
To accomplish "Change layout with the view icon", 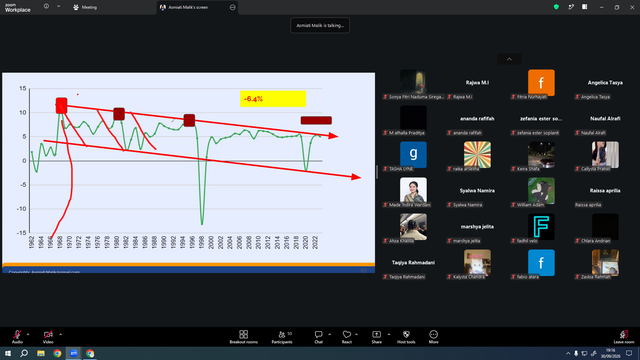I will (x=584, y=7).
